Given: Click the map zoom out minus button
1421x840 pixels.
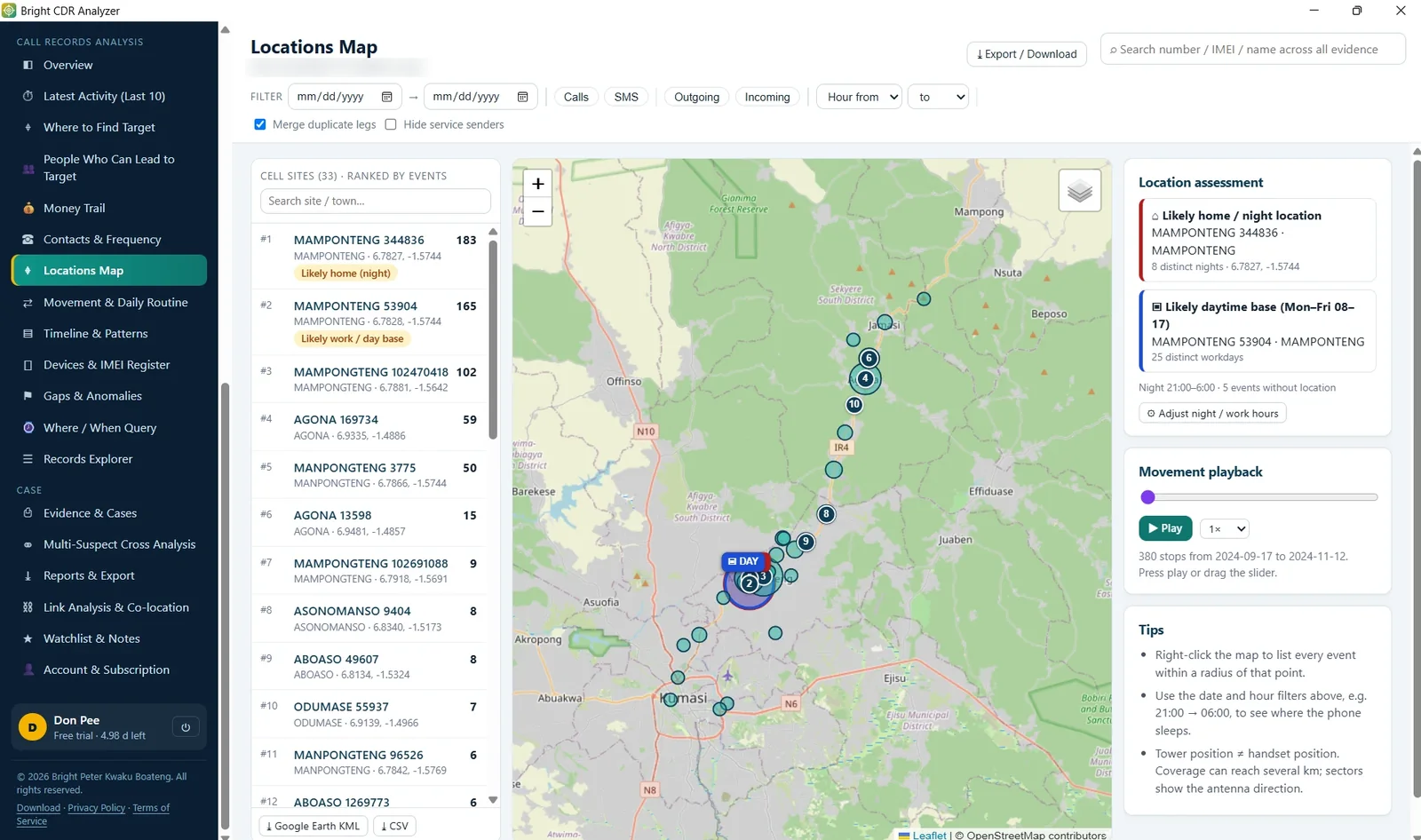Looking at the screenshot, I should [538, 211].
